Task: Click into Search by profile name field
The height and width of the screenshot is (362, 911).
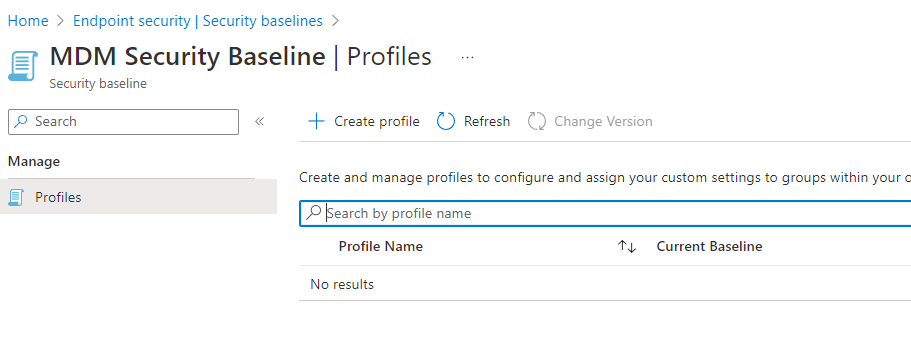Action: click(605, 213)
